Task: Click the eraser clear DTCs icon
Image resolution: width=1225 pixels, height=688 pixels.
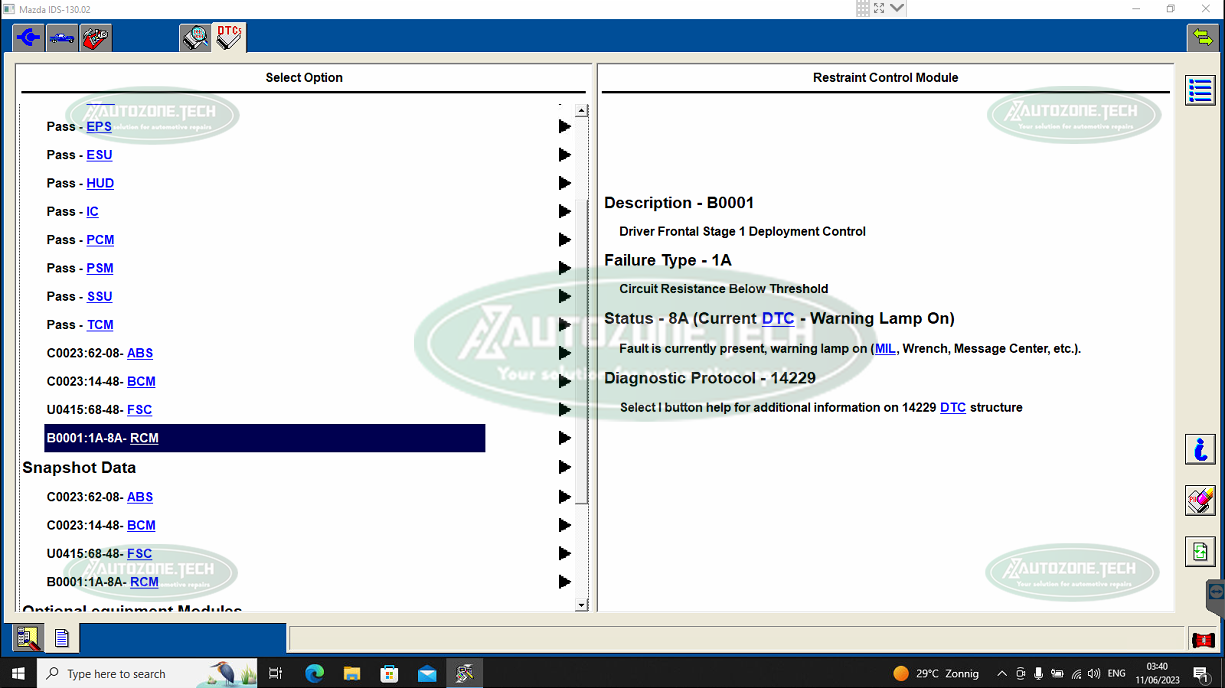Action: [x=1200, y=500]
